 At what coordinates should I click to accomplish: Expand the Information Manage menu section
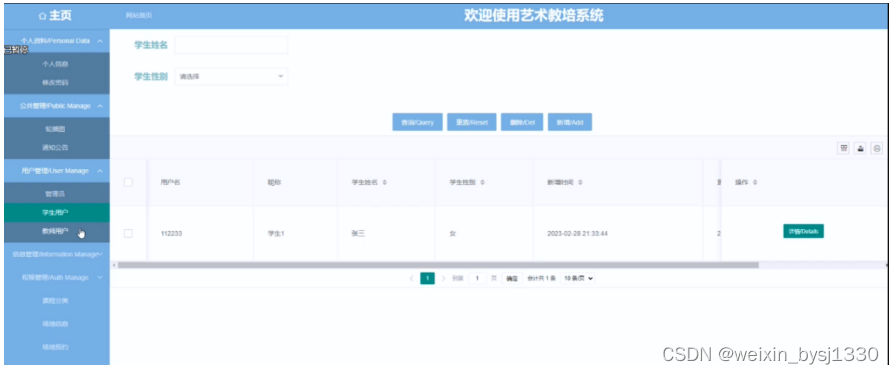click(56, 254)
